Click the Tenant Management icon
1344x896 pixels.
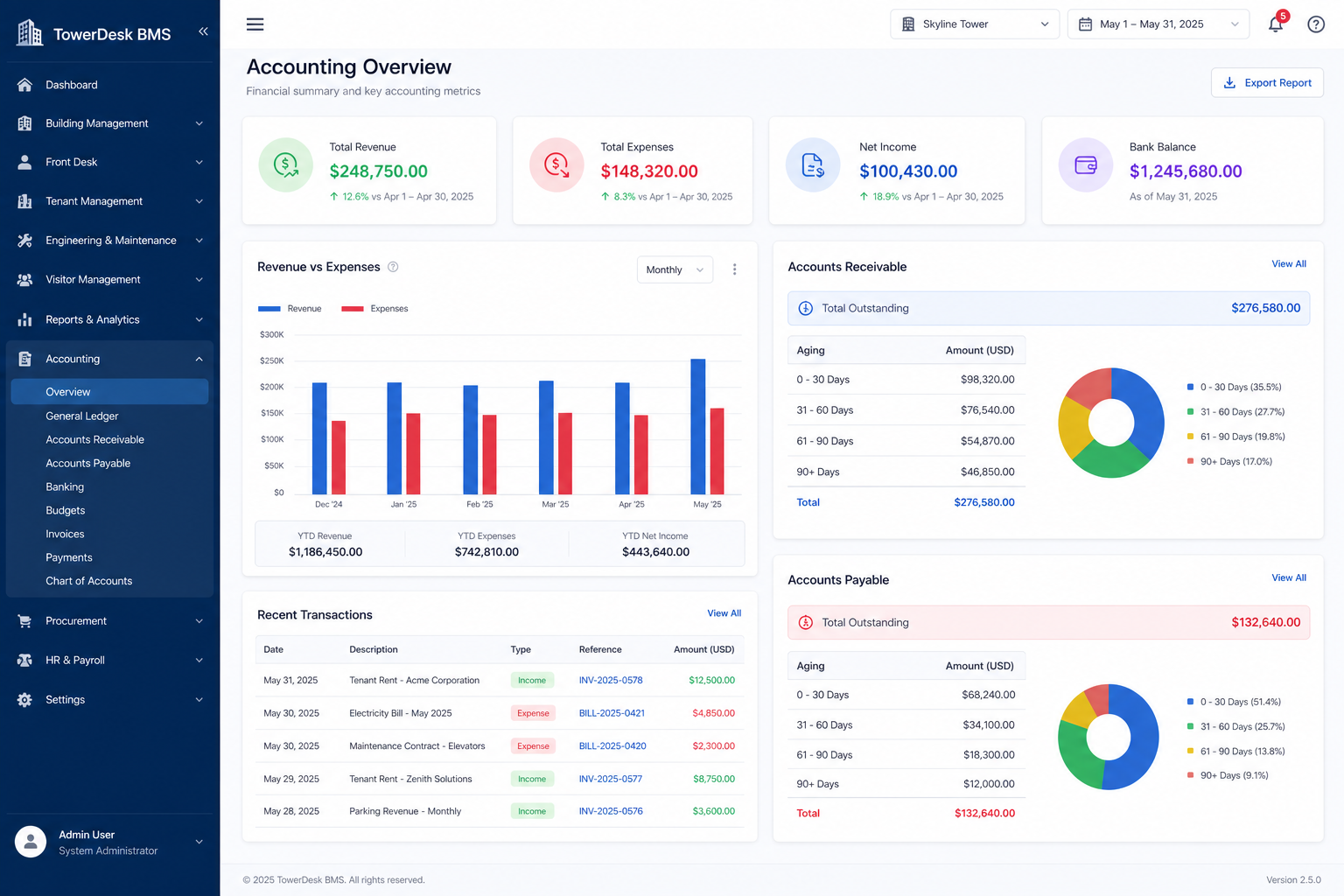point(24,201)
